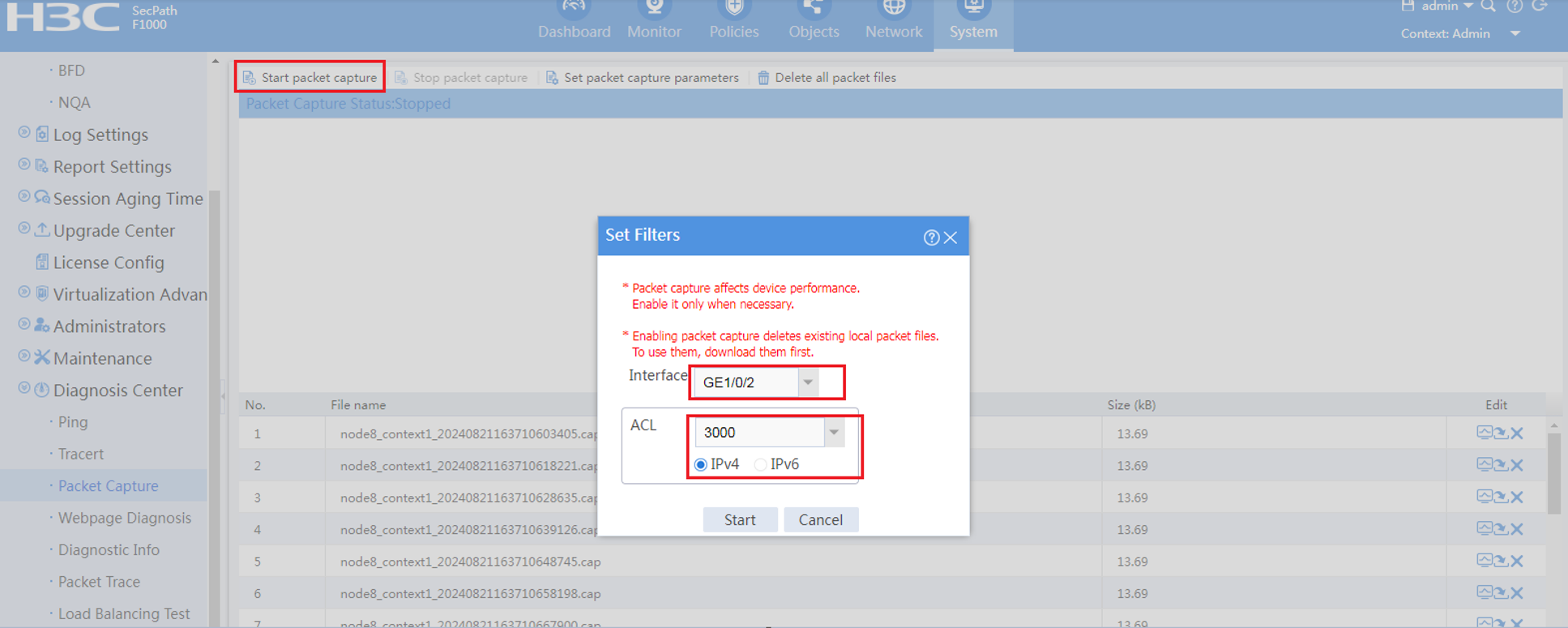Click the save configuration floppy disk icon
Viewport: 1568px width, 628px height.
1408,6
